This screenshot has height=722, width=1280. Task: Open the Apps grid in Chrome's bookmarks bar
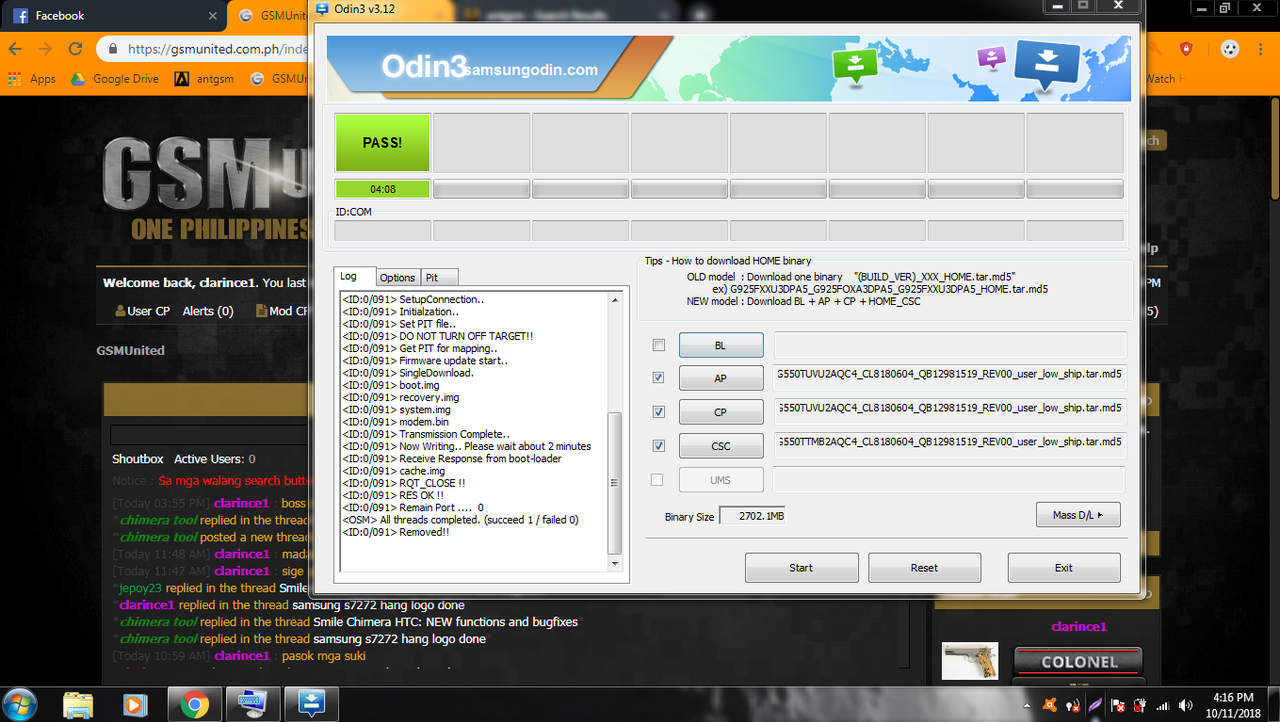[32, 79]
